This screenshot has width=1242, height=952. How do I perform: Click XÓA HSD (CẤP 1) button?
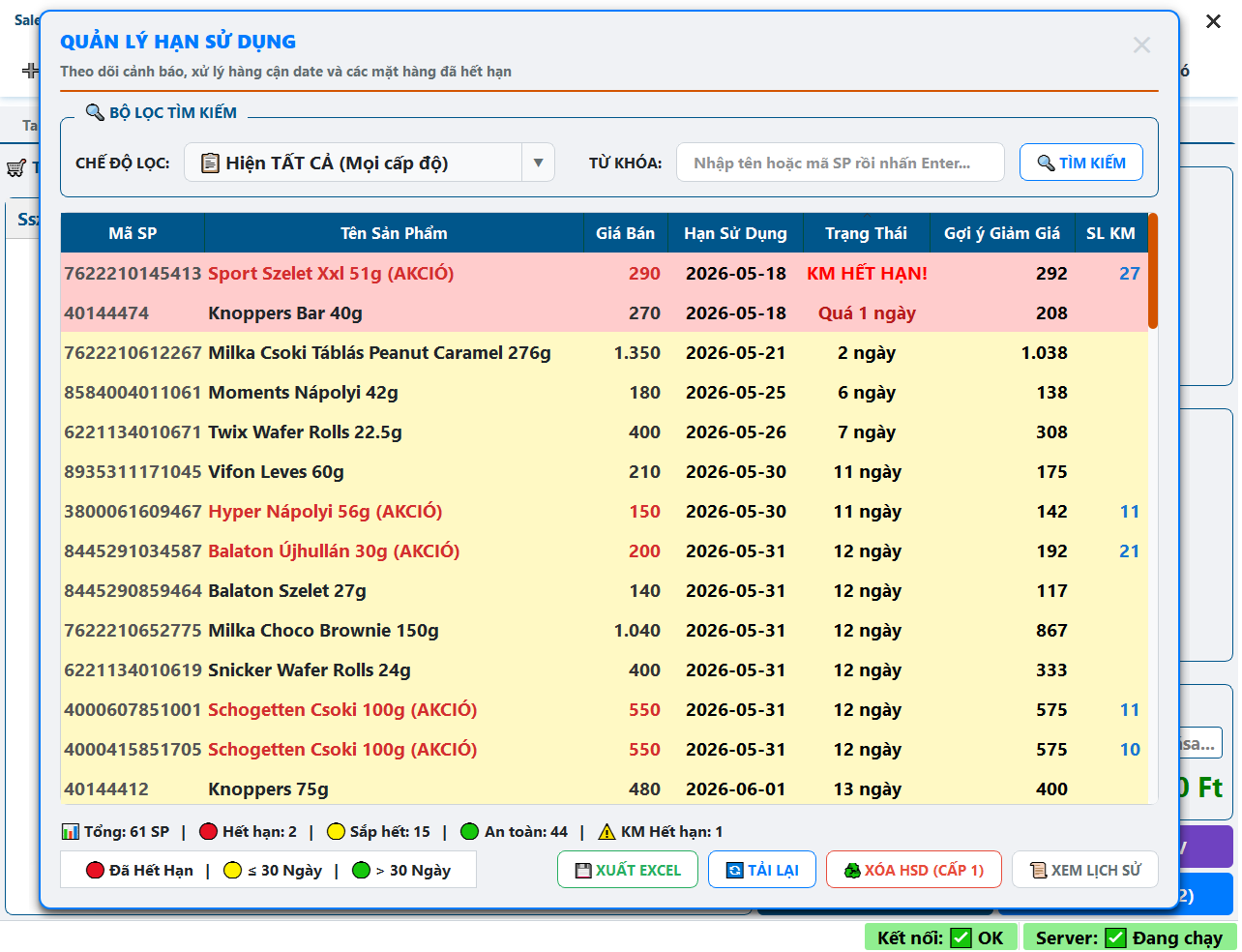pyautogui.click(x=914, y=870)
